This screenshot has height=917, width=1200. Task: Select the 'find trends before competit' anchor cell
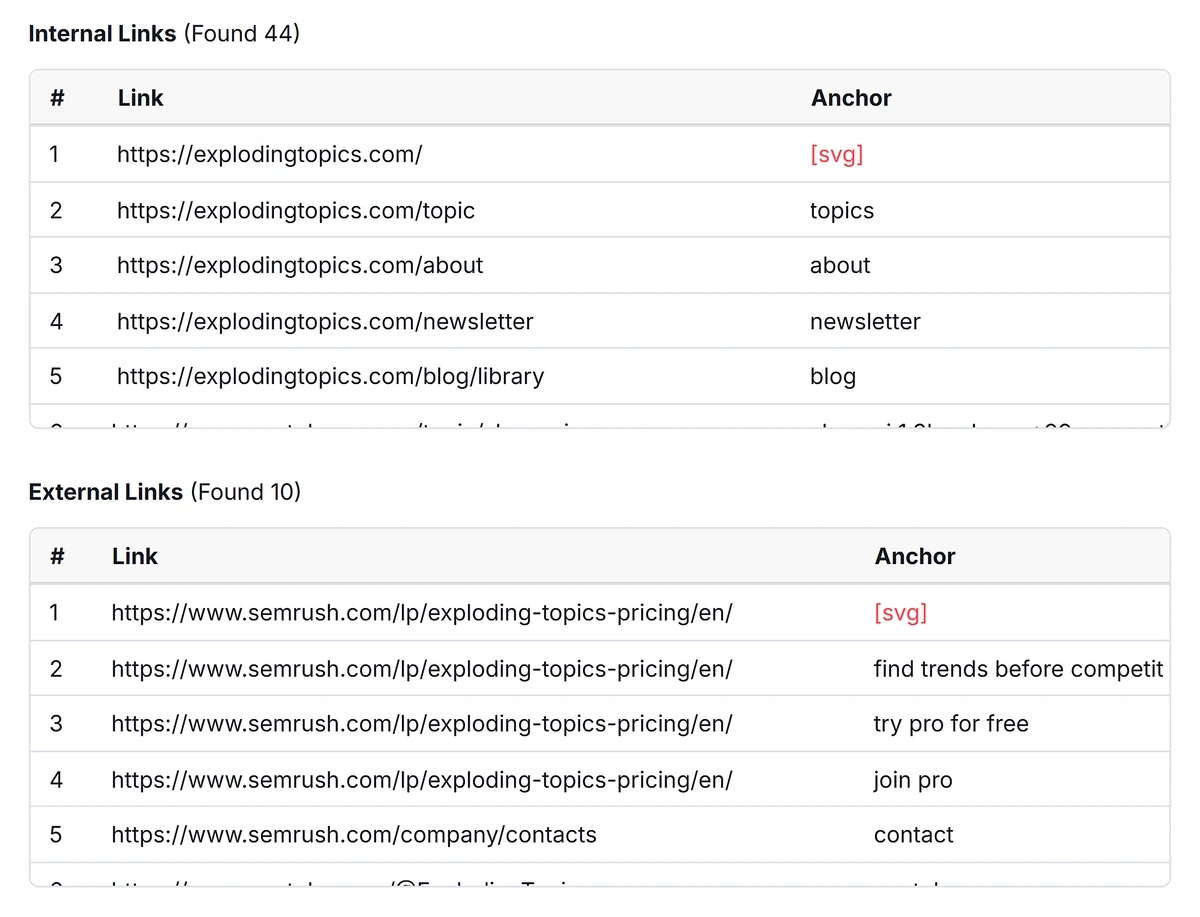pyautogui.click(x=1019, y=668)
